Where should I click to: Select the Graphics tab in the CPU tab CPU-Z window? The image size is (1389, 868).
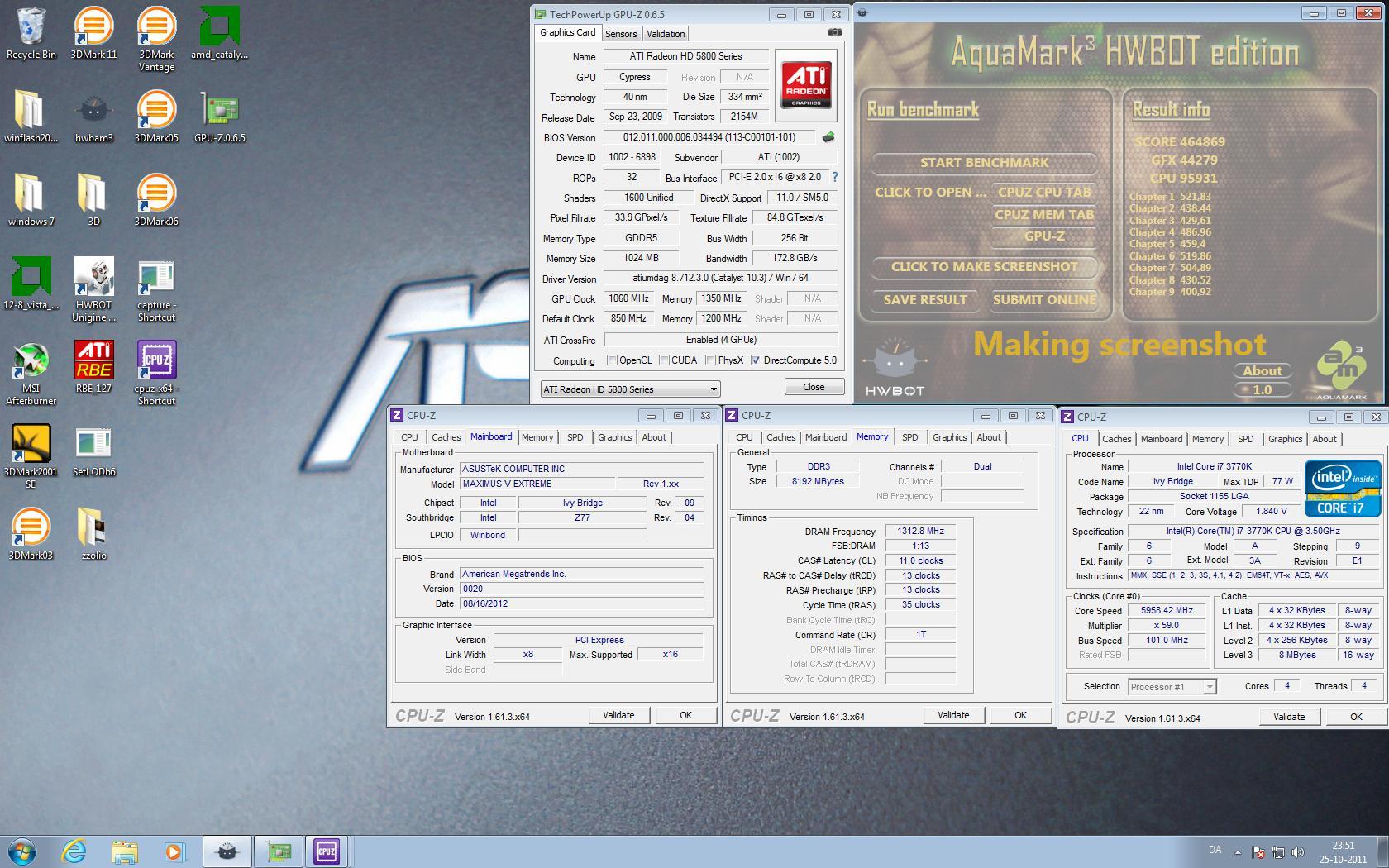coord(1285,439)
